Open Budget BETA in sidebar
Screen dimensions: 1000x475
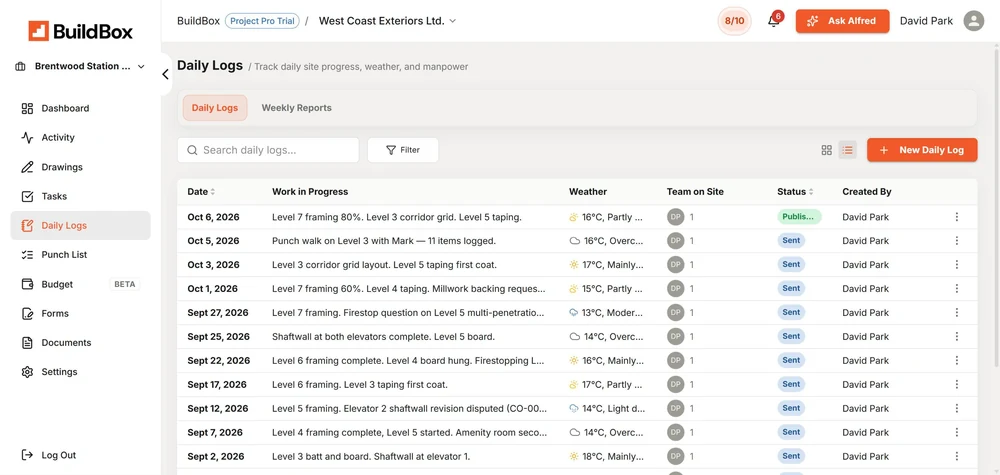coord(80,284)
